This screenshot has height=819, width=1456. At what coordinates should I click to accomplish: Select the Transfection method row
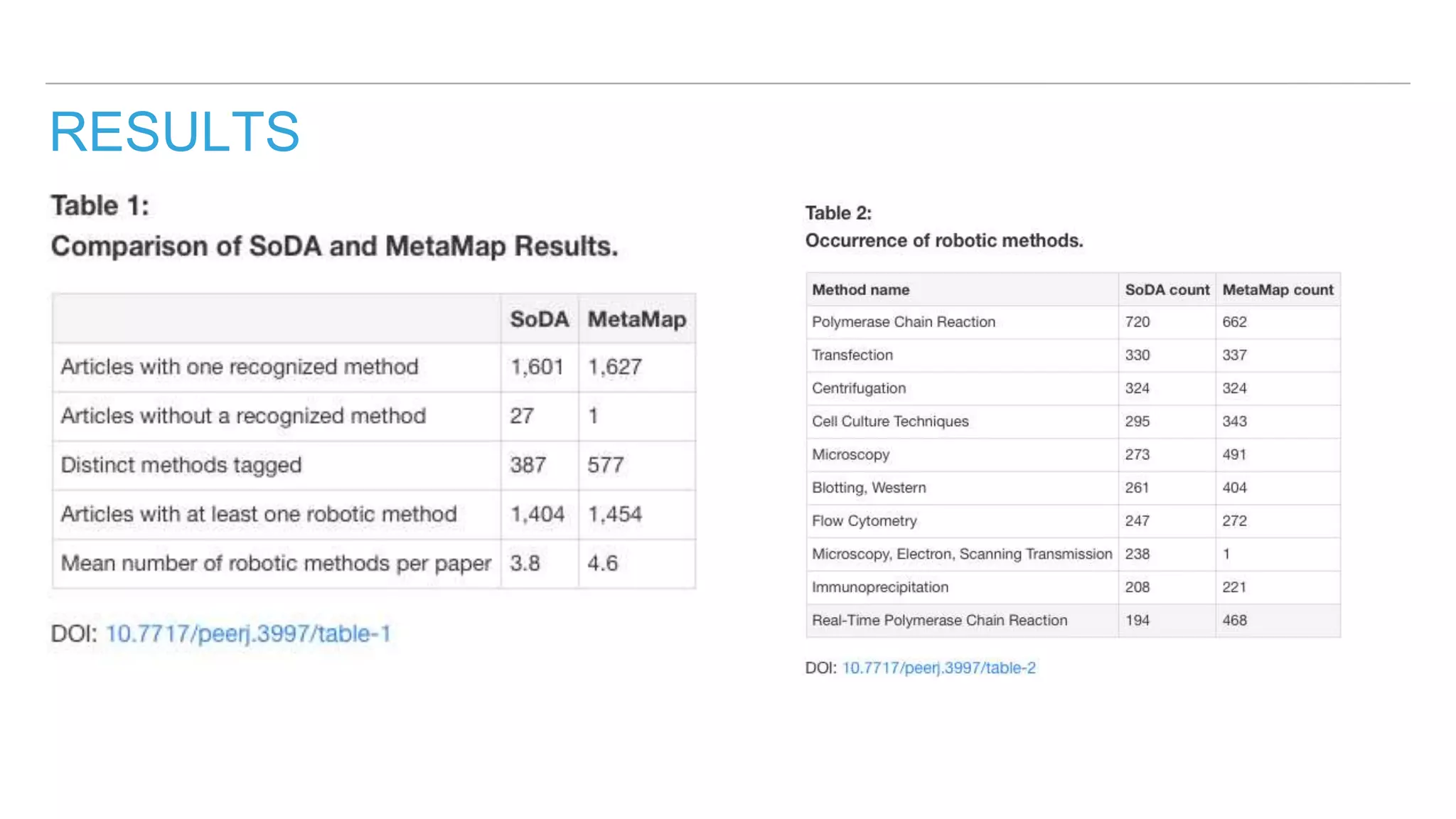click(852, 355)
